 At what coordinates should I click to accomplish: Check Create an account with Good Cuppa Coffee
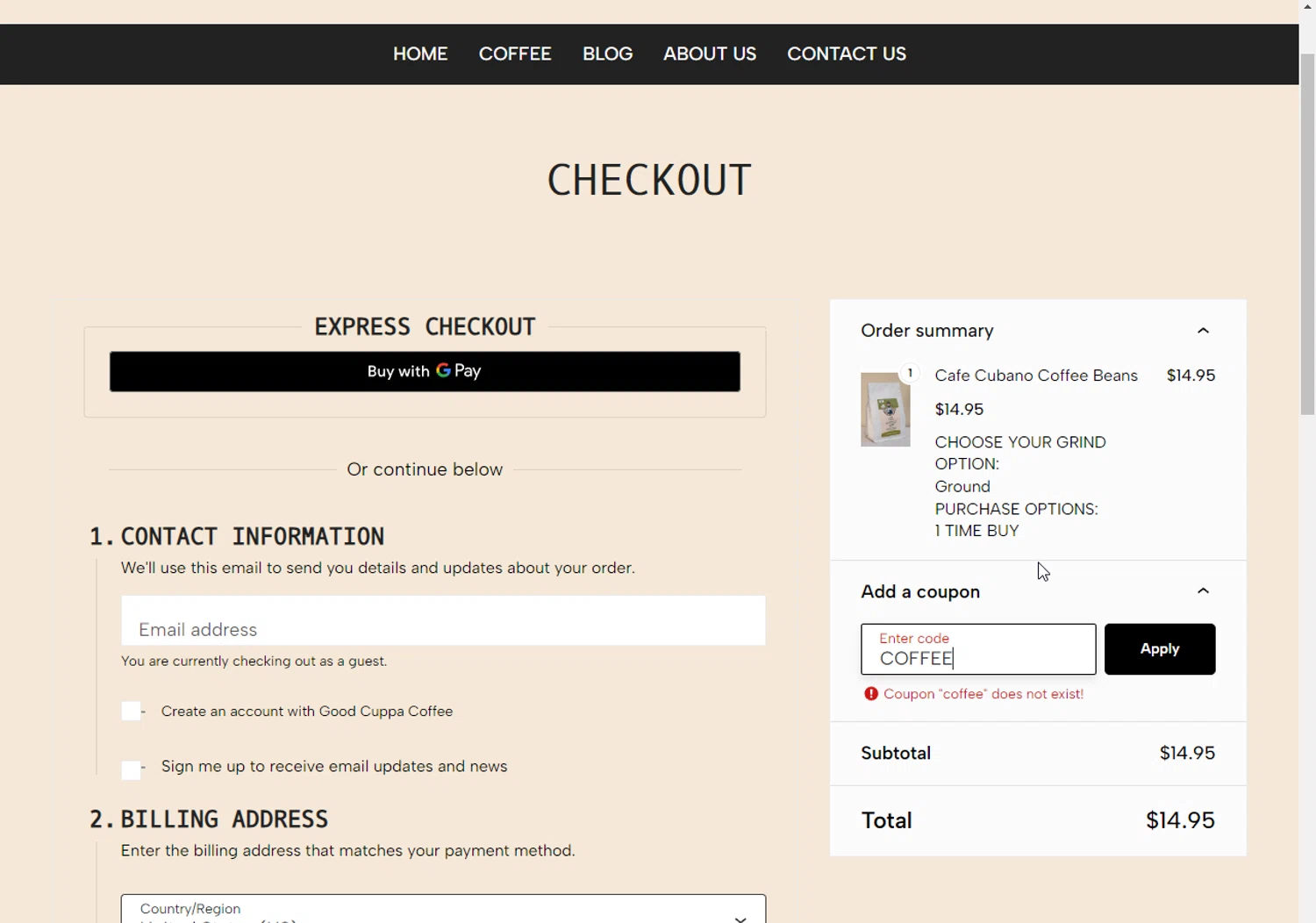[131, 711]
